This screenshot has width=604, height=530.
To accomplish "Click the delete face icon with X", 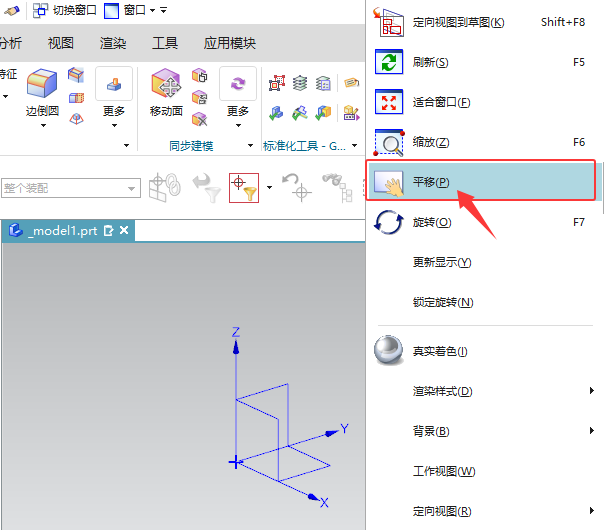I will (200, 119).
